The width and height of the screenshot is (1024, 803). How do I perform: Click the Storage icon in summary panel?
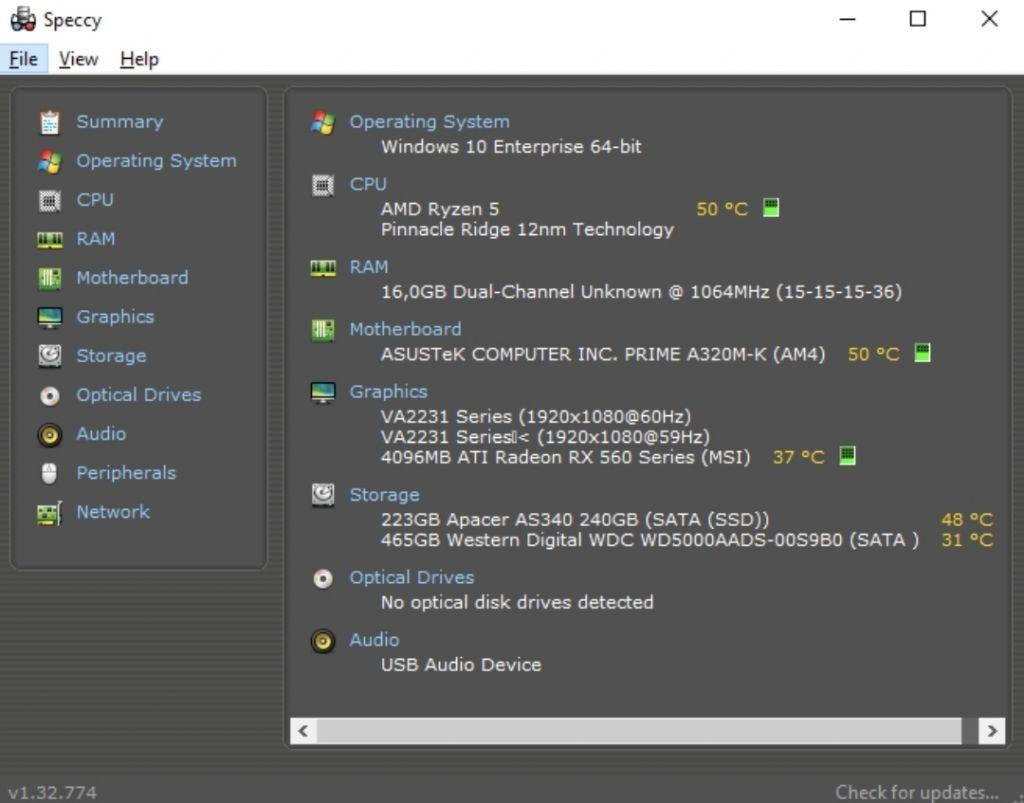click(x=323, y=496)
